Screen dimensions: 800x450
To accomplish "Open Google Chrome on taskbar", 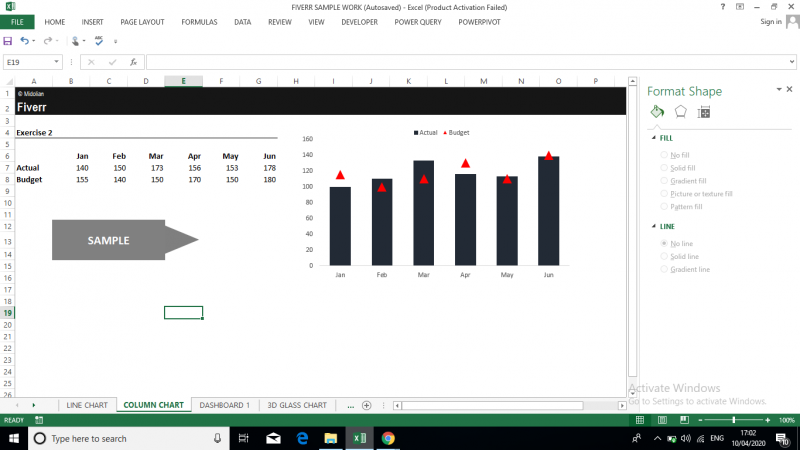I will point(388,438).
